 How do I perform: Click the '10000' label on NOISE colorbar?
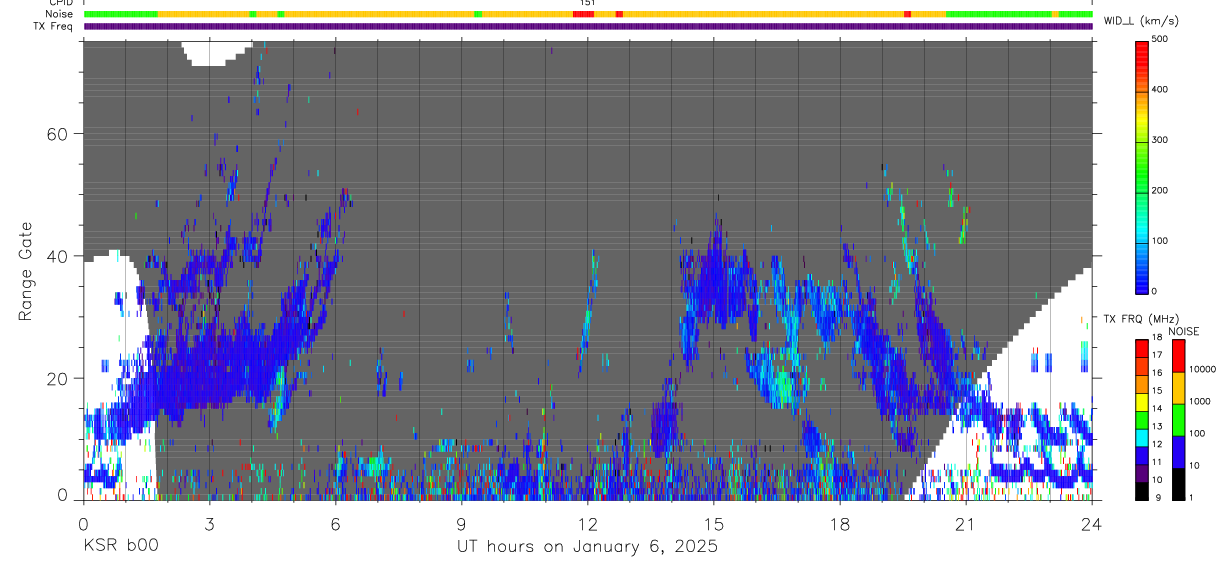[1201, 369]
